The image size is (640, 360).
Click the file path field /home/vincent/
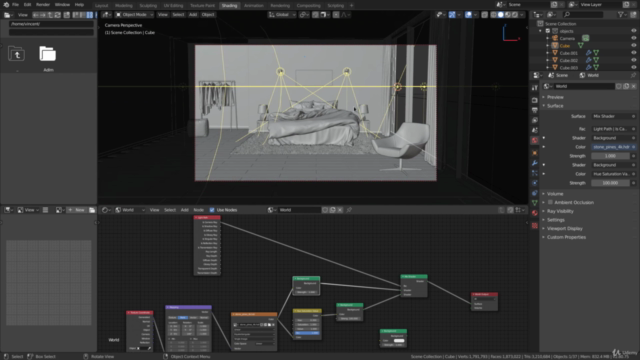[51, 24]
